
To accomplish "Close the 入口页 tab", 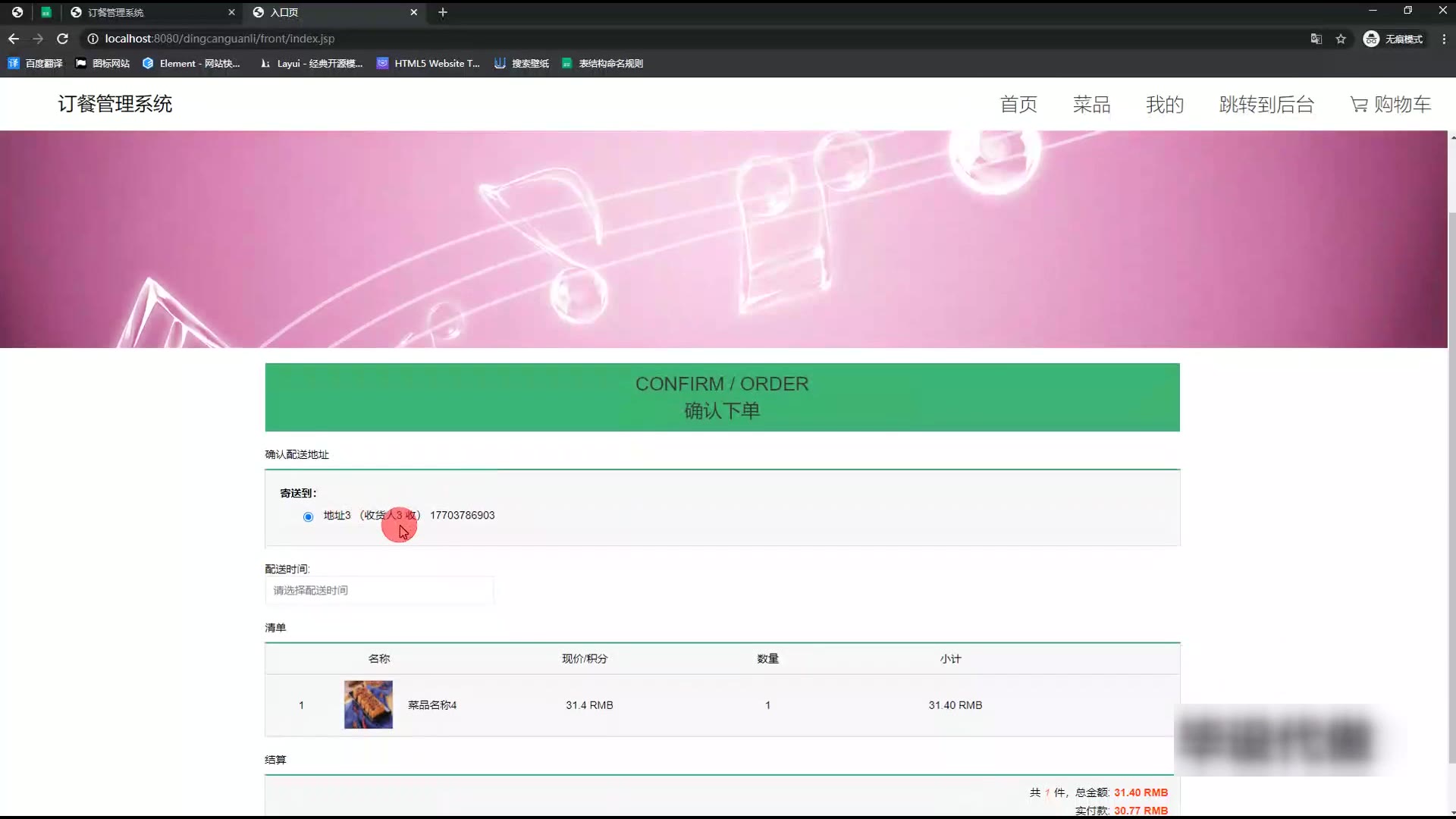I will click(x=413, y=12).
